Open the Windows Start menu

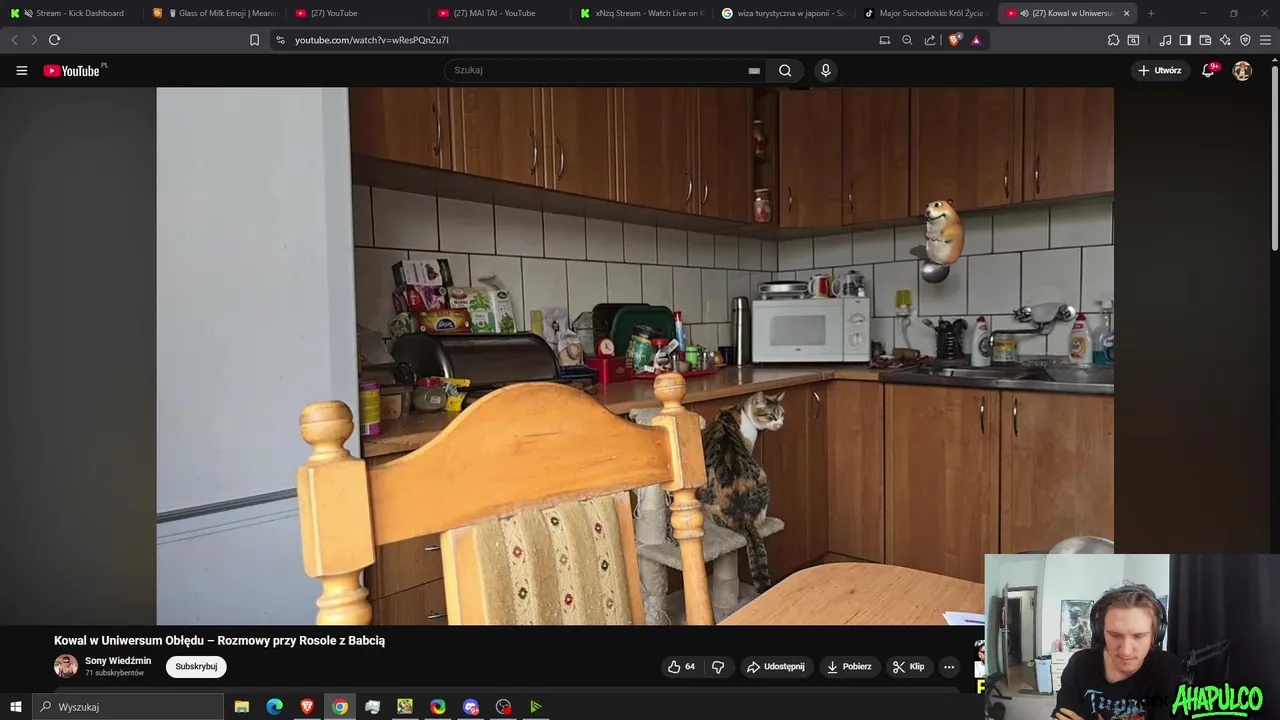pyautogui.click(x=15, y=707)
